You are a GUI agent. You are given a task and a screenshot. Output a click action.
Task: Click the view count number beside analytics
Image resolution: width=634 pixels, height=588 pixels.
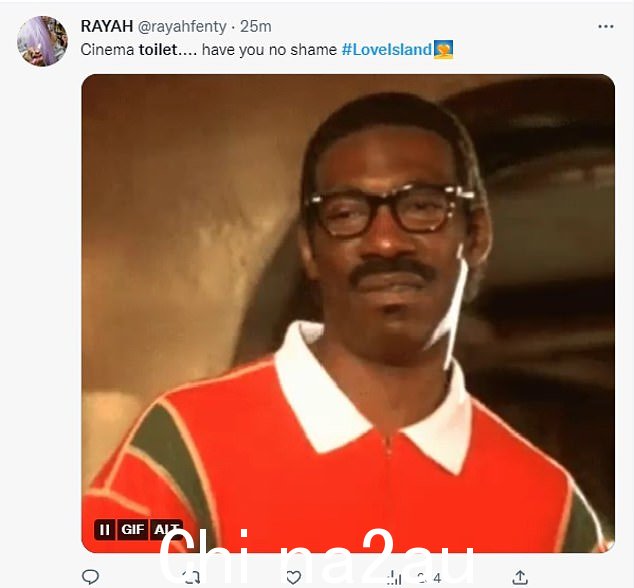[432, 578]
